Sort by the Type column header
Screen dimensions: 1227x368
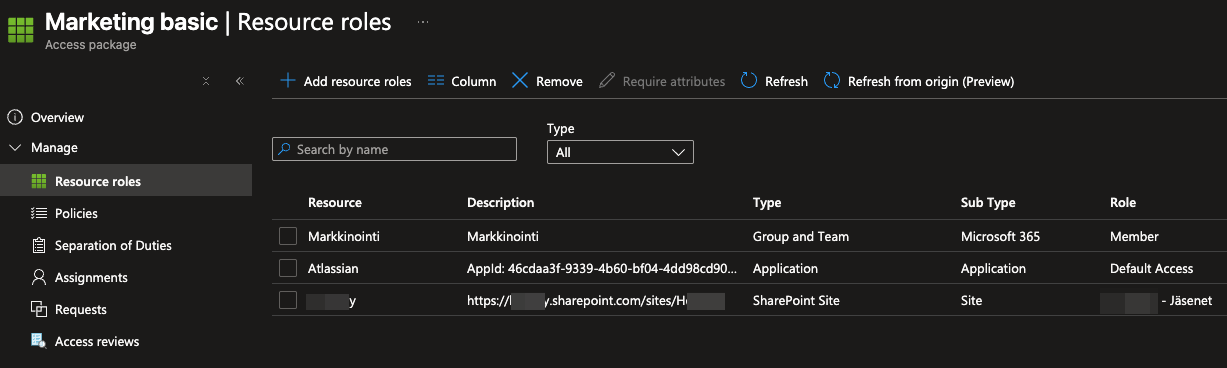click(x=767, y=202)
